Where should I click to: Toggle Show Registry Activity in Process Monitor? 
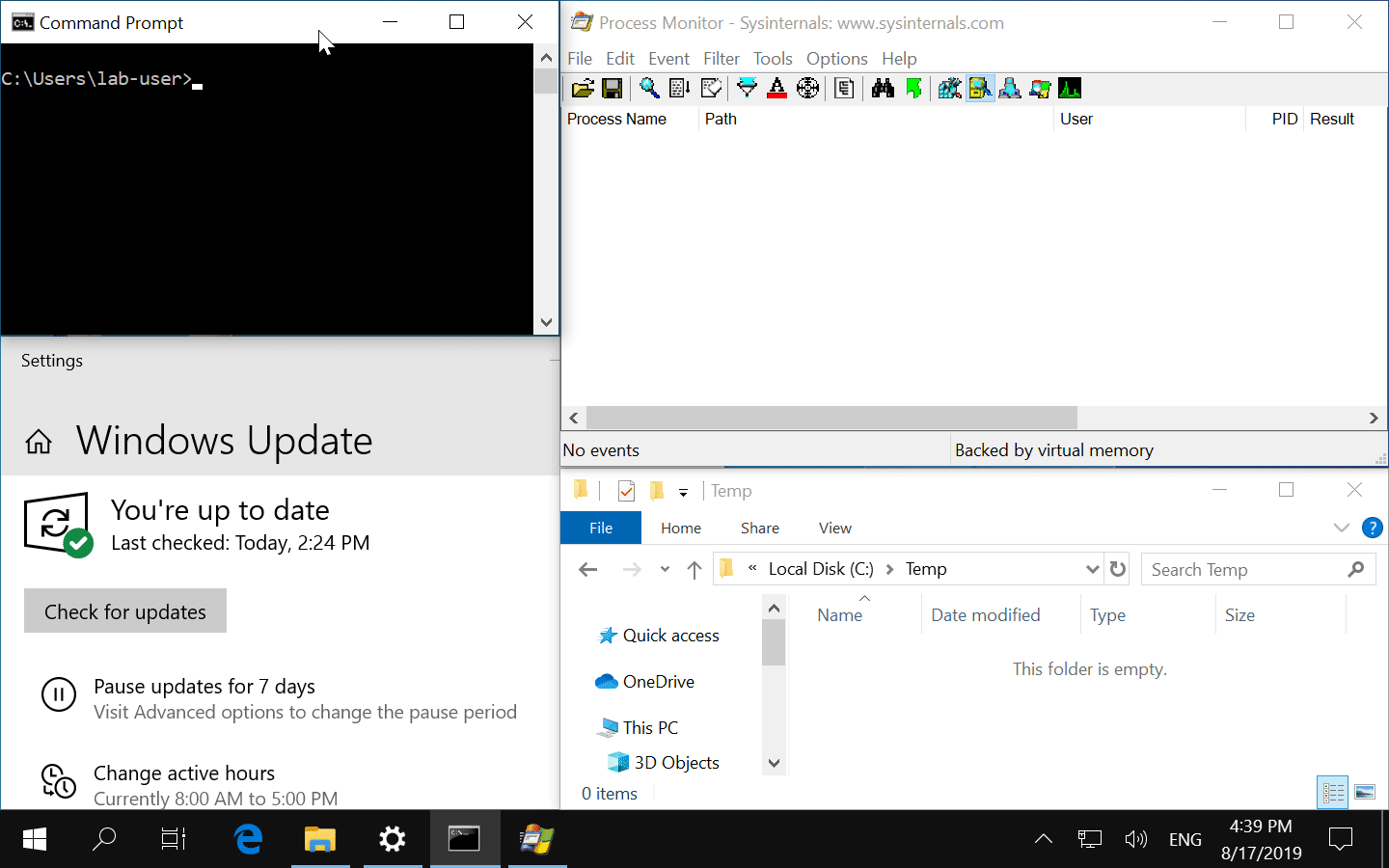coord(949,89)
